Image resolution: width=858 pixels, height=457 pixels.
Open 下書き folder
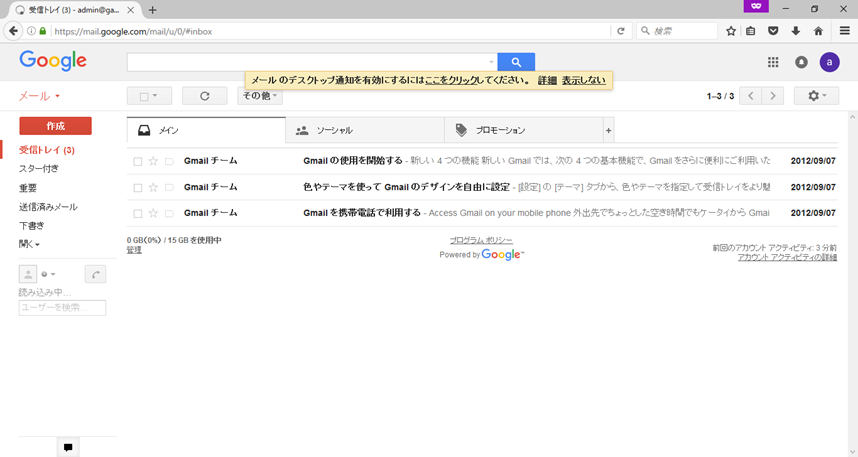tap(31, 225)
